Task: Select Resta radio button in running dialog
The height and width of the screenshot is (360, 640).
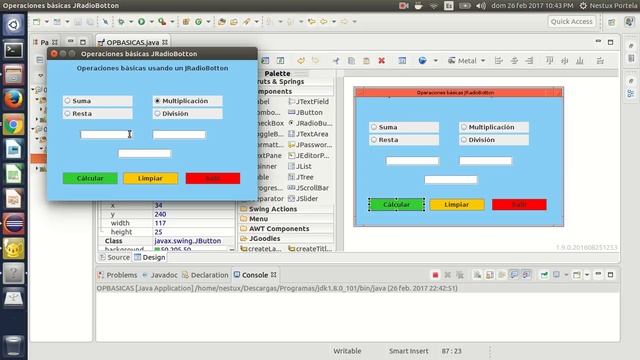Action: click(x=98, y=113)
